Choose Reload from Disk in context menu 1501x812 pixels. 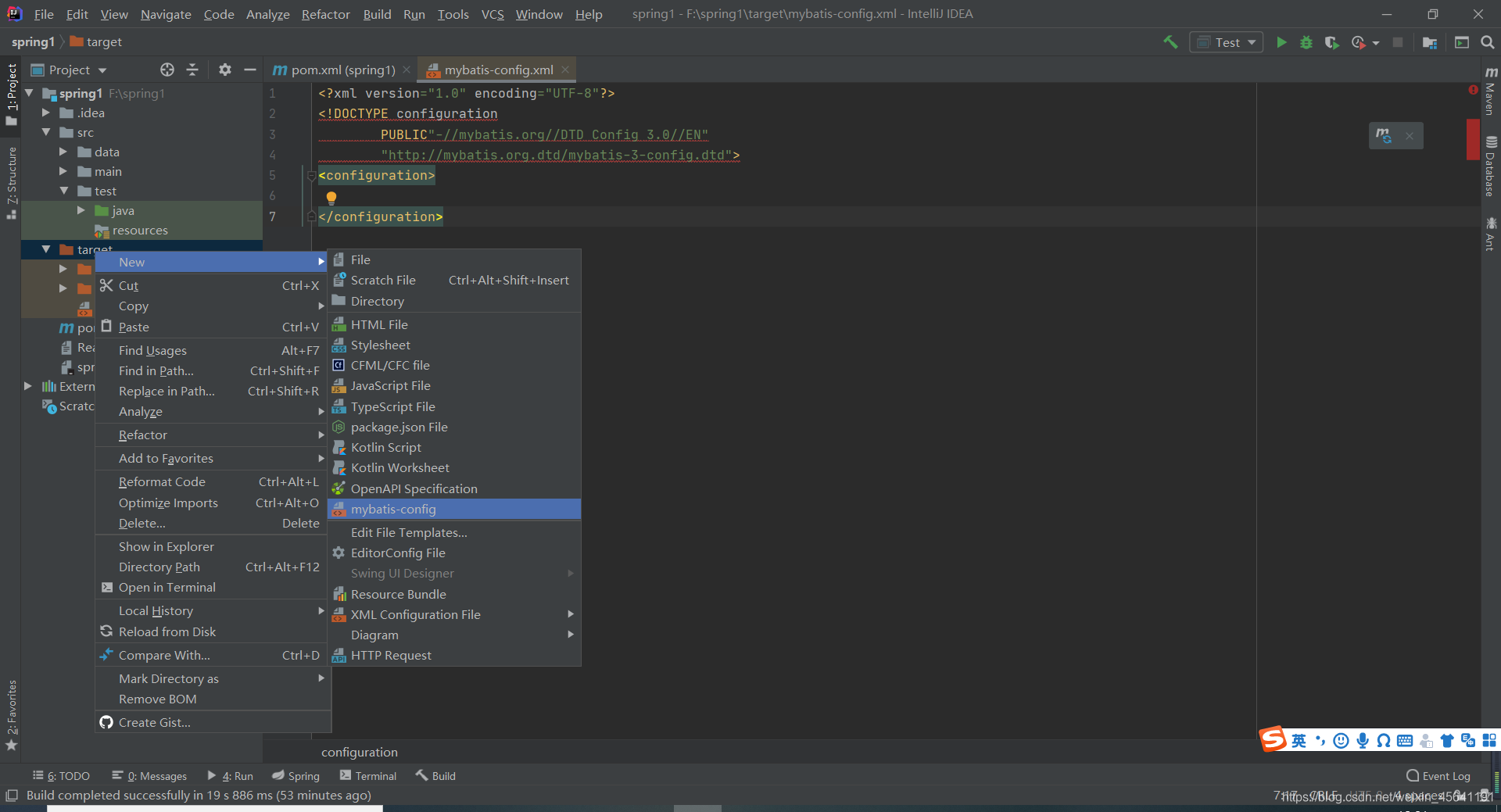[x=213, y=631]
